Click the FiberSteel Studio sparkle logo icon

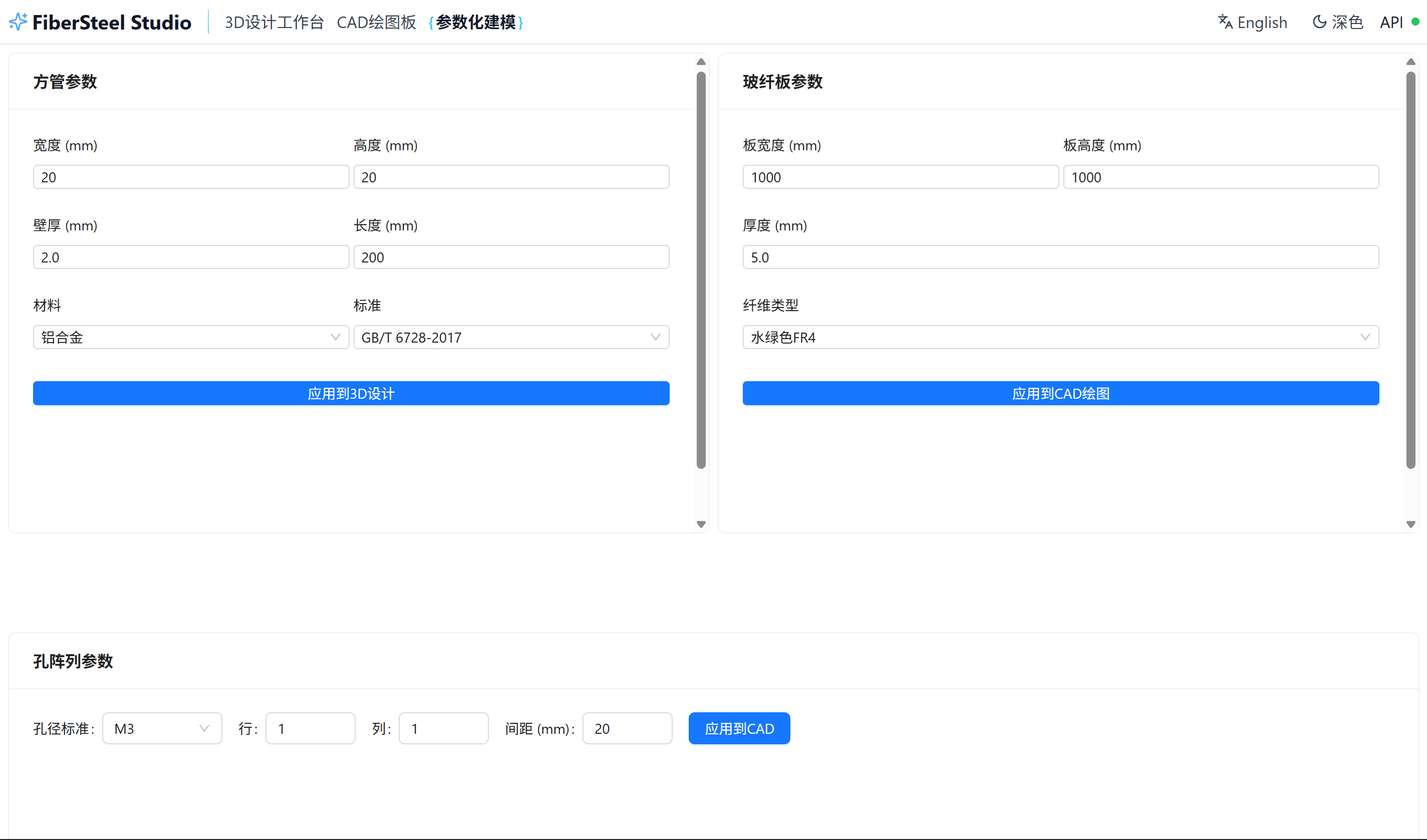[18, 22]
